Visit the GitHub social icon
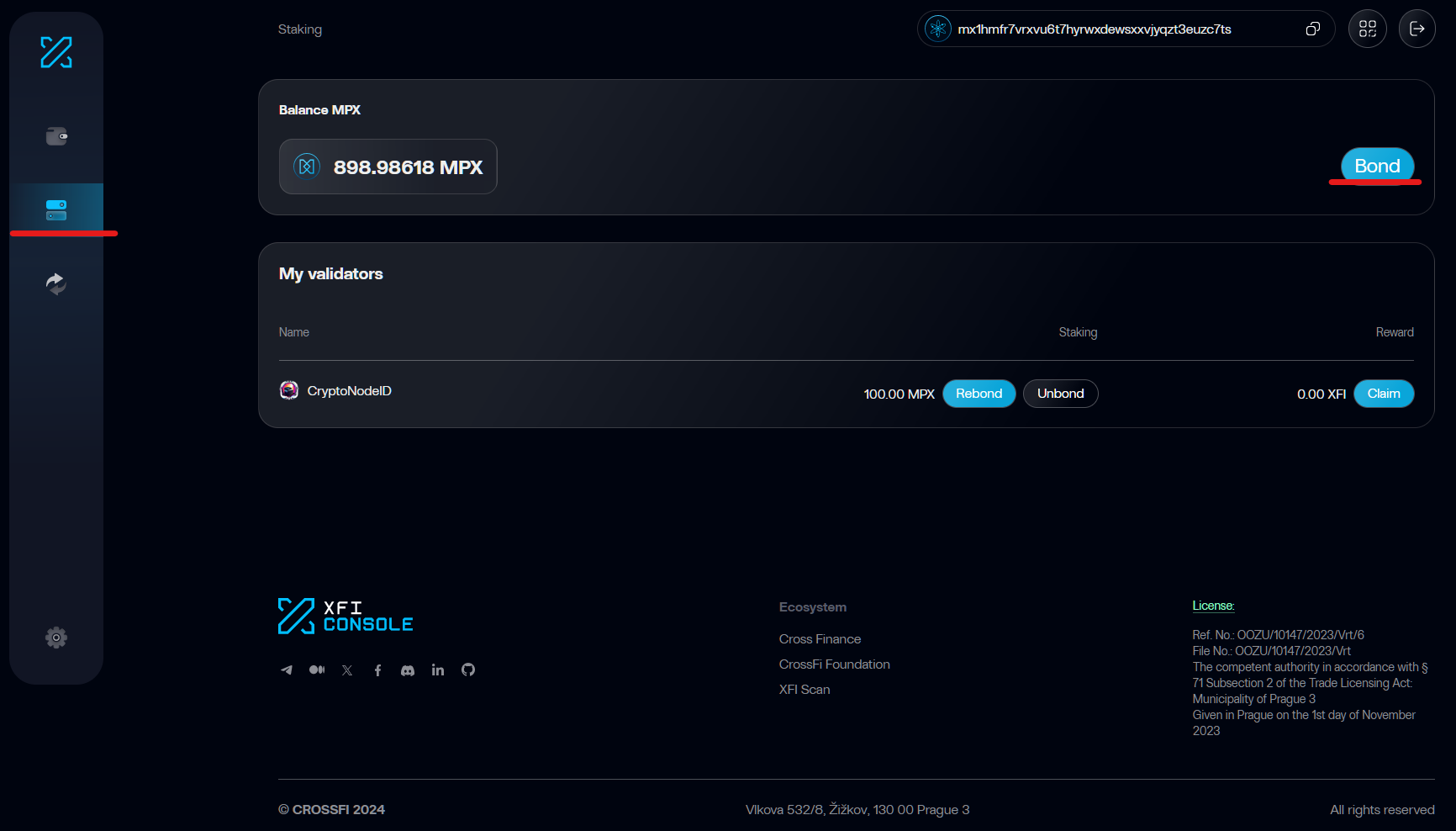This screenshot has height=831, width=1456. tap(468, 670)
